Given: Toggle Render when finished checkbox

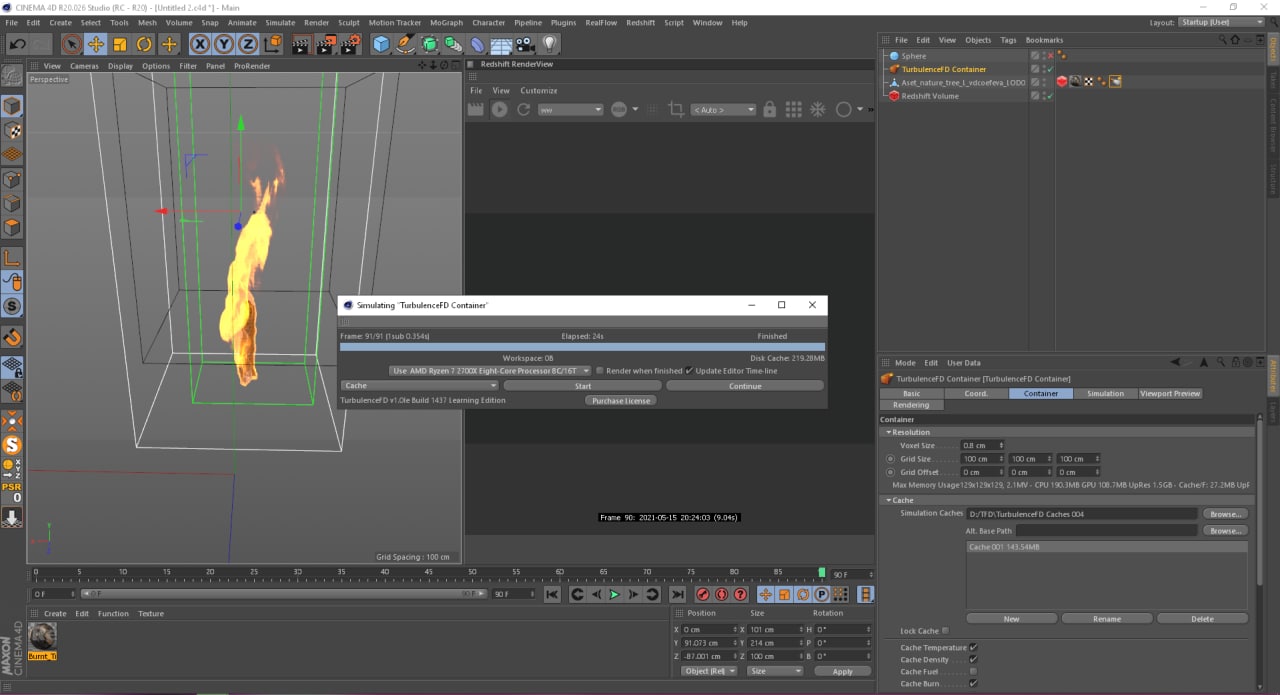Looking at the screenshot, I should pyautogui.click(x=600, y=370).
